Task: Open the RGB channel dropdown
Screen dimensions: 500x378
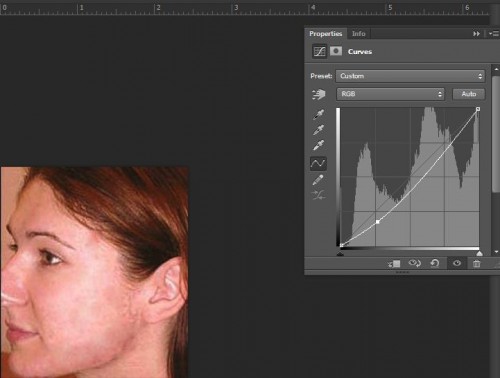Action: pos(391,94)
